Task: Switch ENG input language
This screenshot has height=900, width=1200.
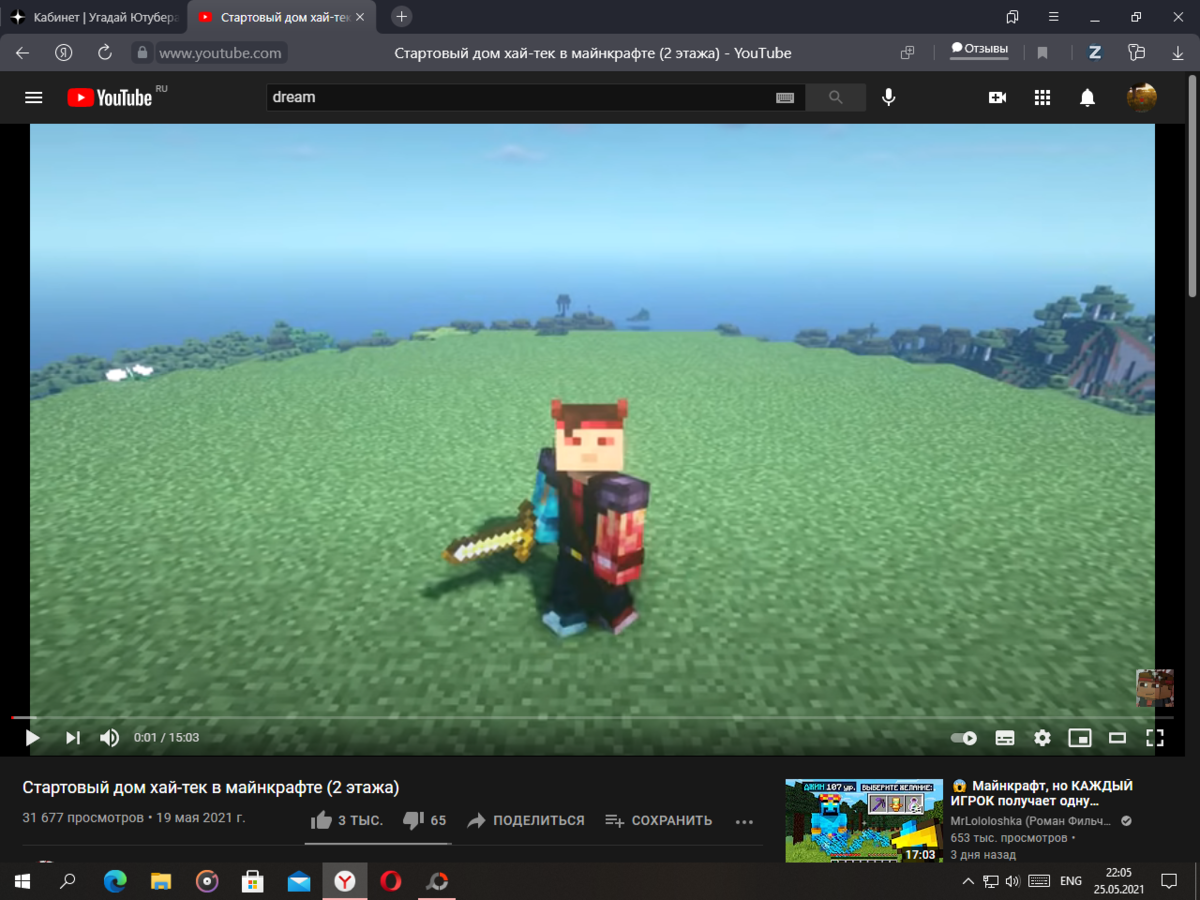Action: (1071, 881)
